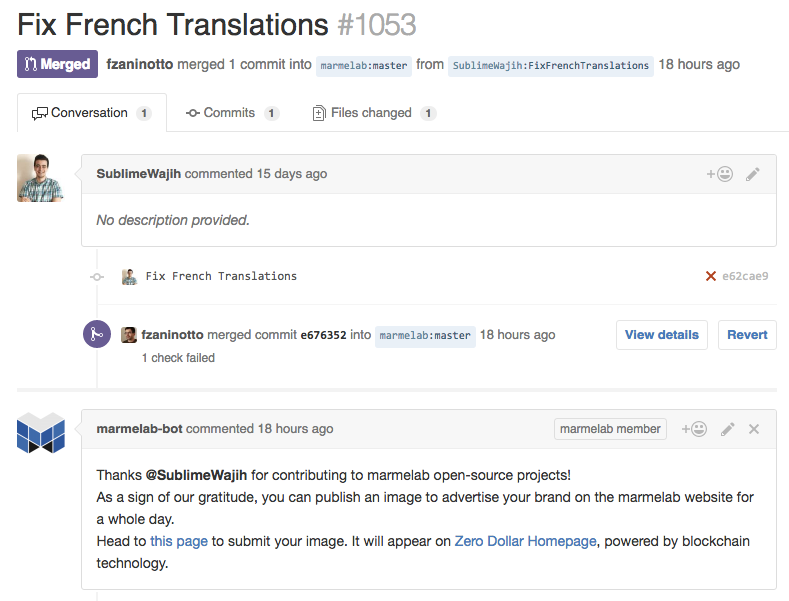Click the purple merge icon in timeline
789x601 pixels.
[96, 335]
